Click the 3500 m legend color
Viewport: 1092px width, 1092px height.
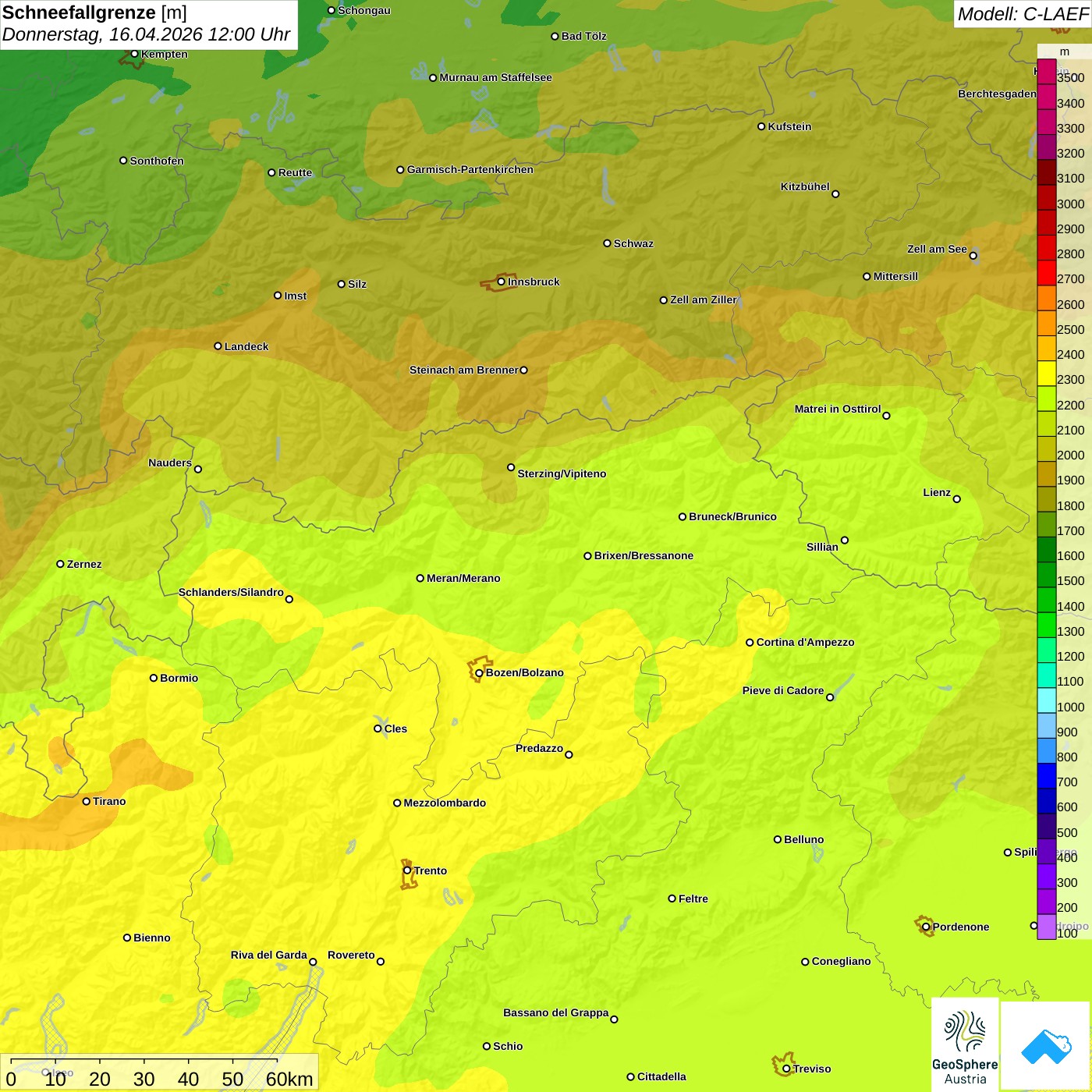(x=1046, y=73)
